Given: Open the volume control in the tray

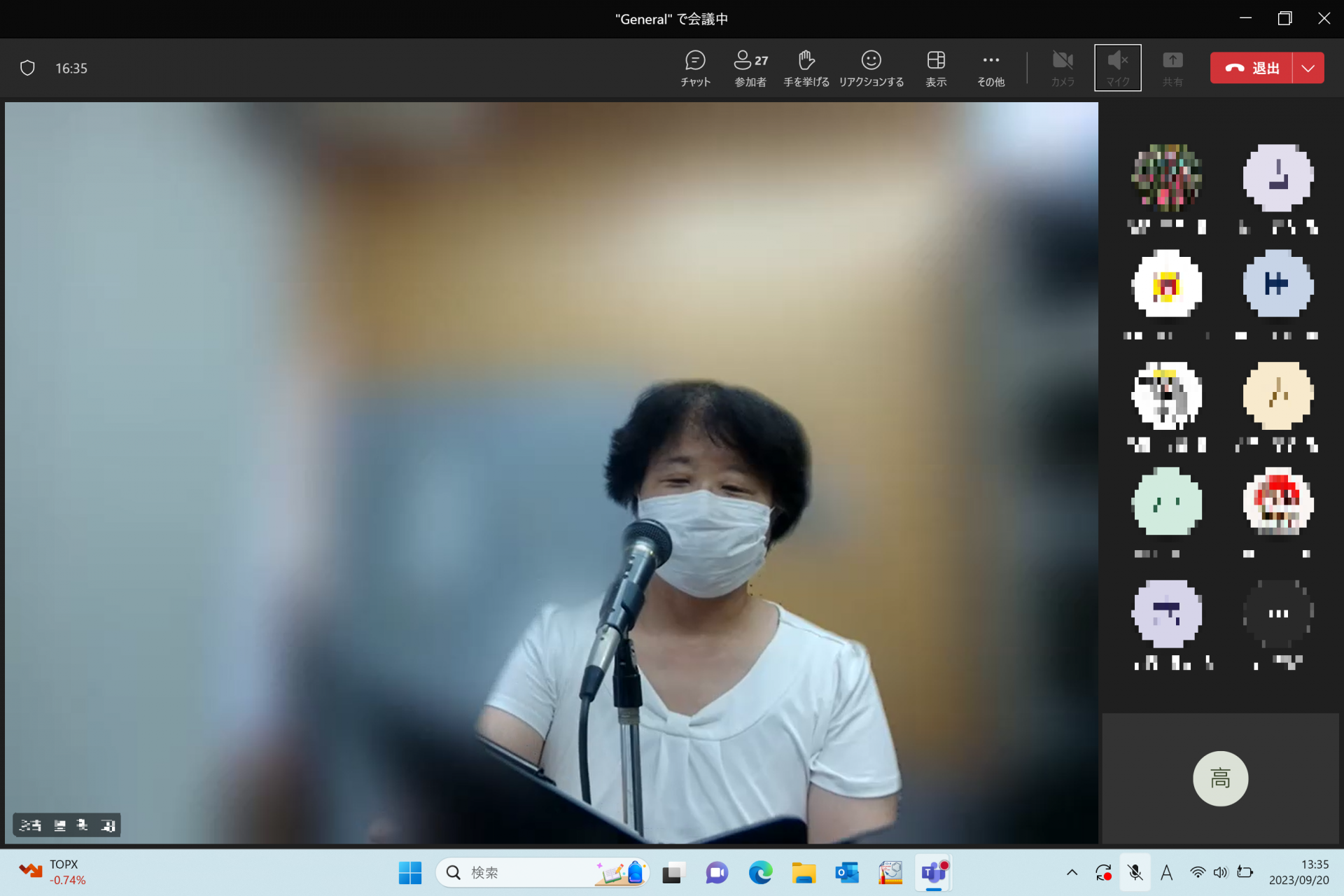Looking at the screenshot, I should tap(1221, 872).
